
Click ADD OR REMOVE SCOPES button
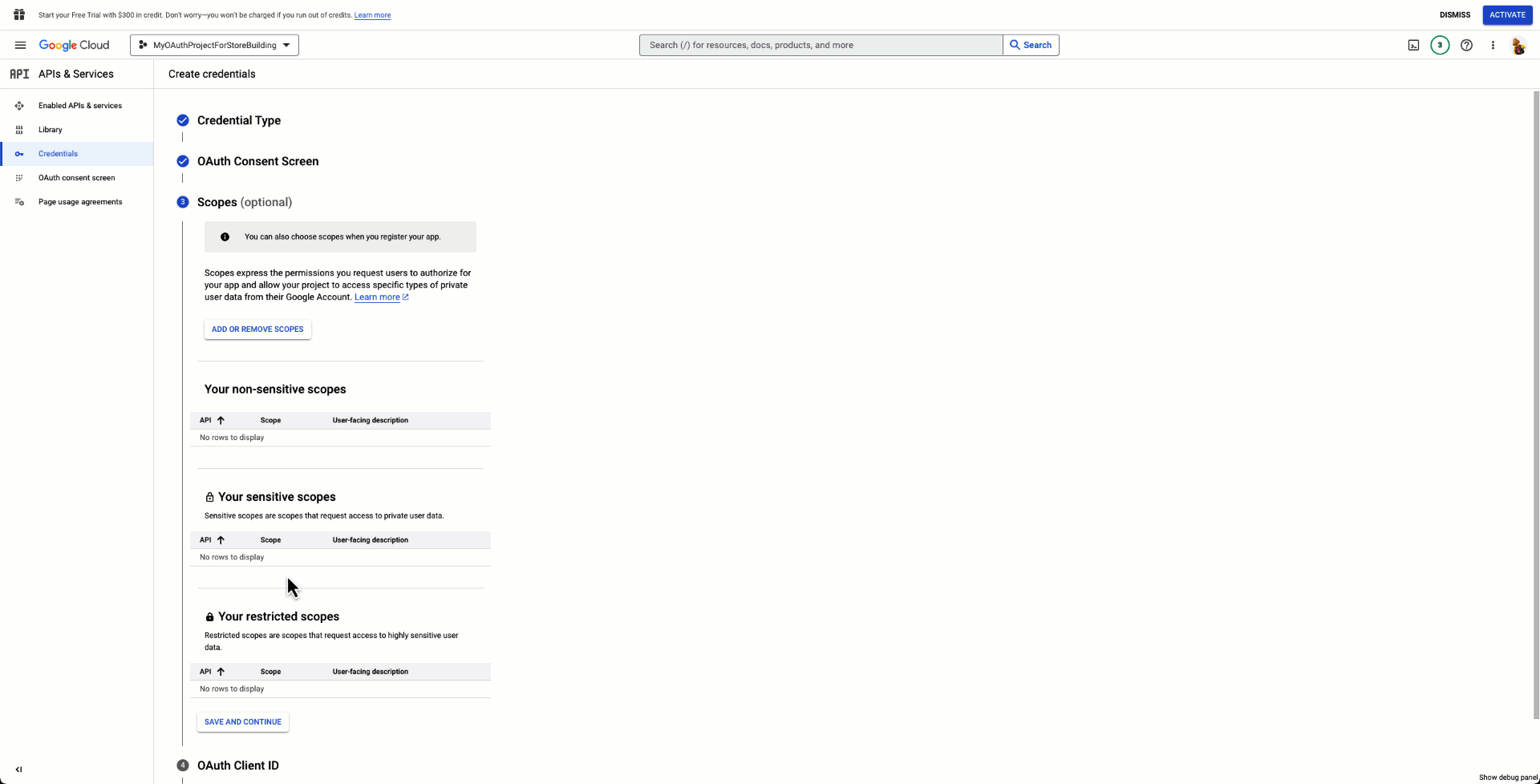tap(257, 329)
